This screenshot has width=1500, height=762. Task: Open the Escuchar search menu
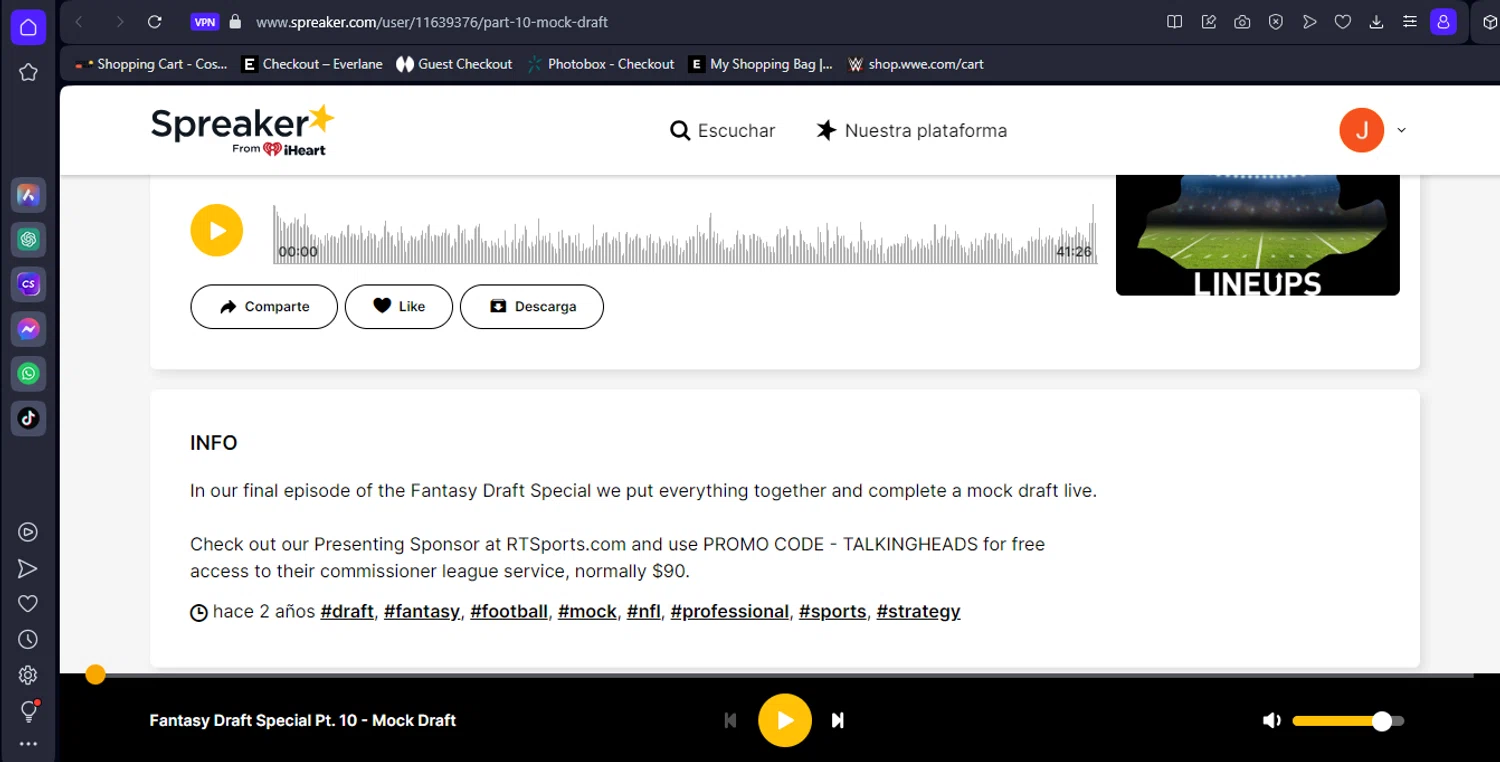(x=723, y=131)
